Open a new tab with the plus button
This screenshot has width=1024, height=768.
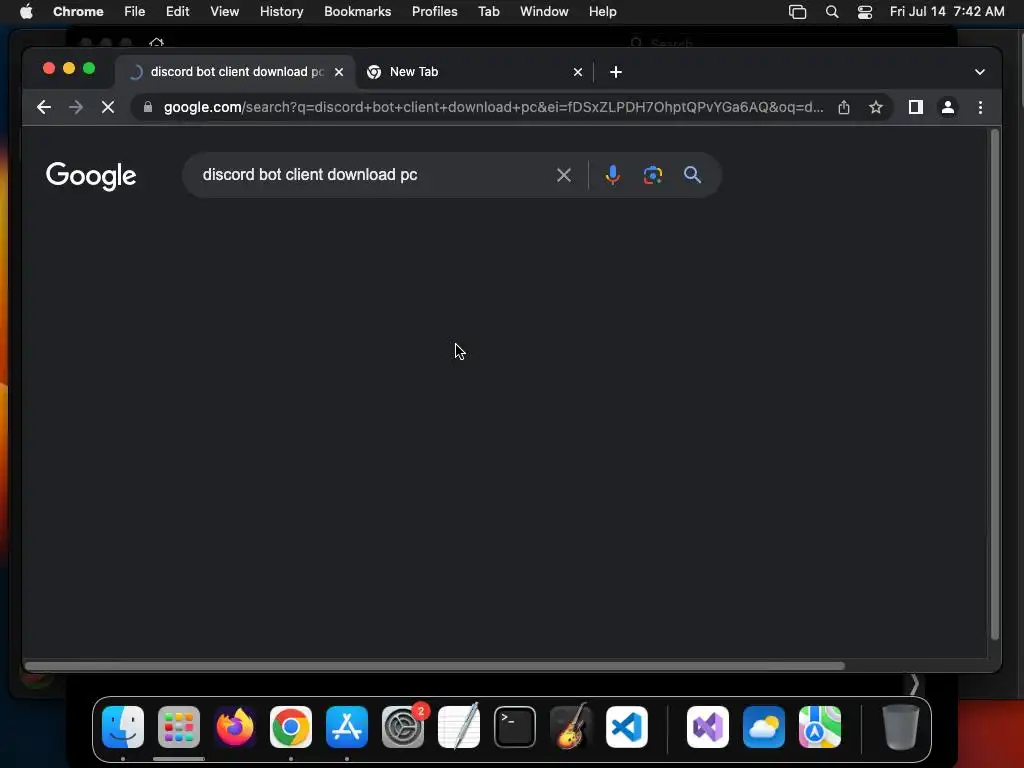[x=616, y=72]
